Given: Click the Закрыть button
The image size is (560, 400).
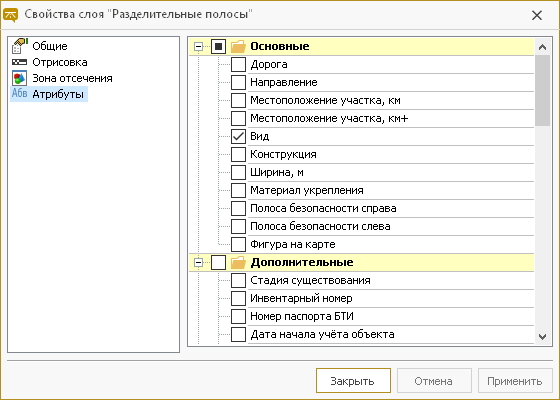Looking at the screenshot, I should pyautogui.click(x=353, y=381).
